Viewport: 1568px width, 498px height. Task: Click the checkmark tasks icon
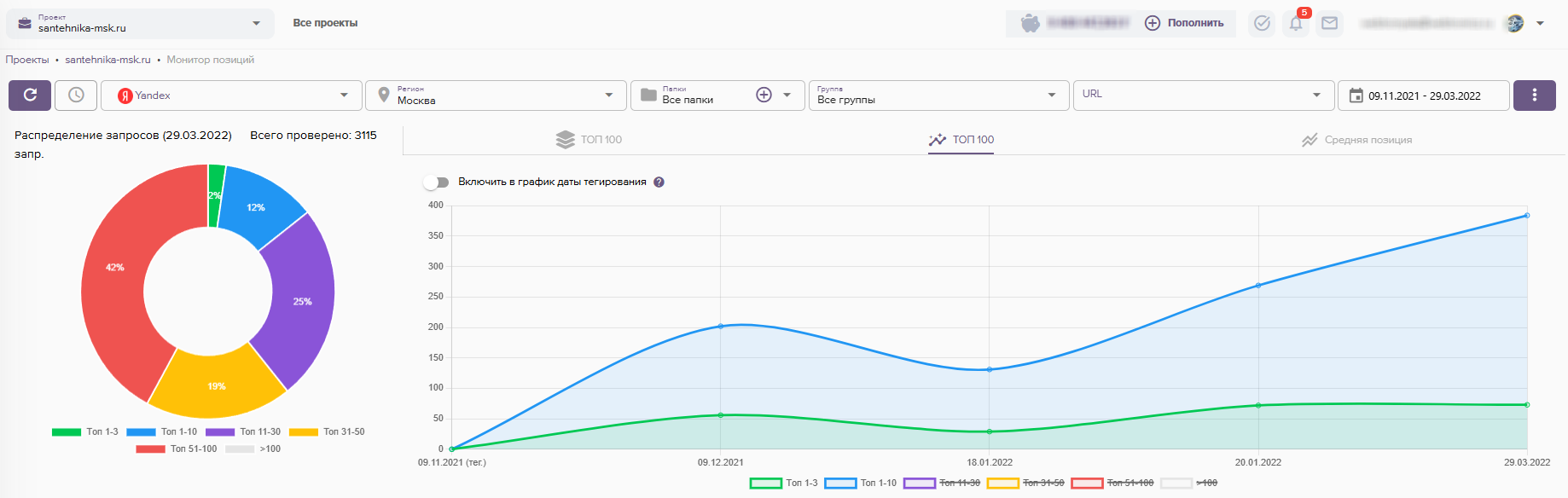[1262, 24]
